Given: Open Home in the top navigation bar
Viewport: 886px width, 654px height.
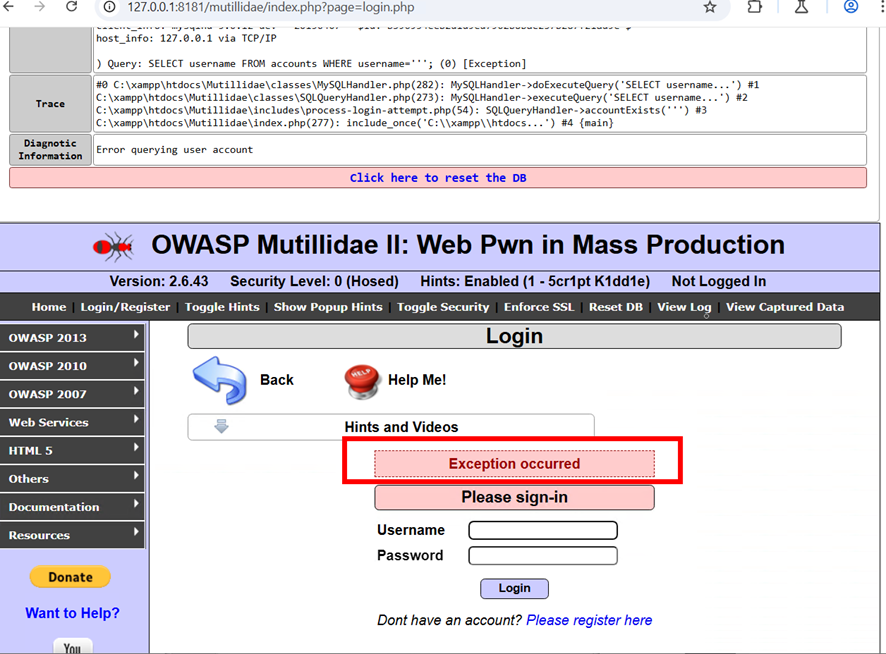Looking at the screenshot, I should point(49,307).
